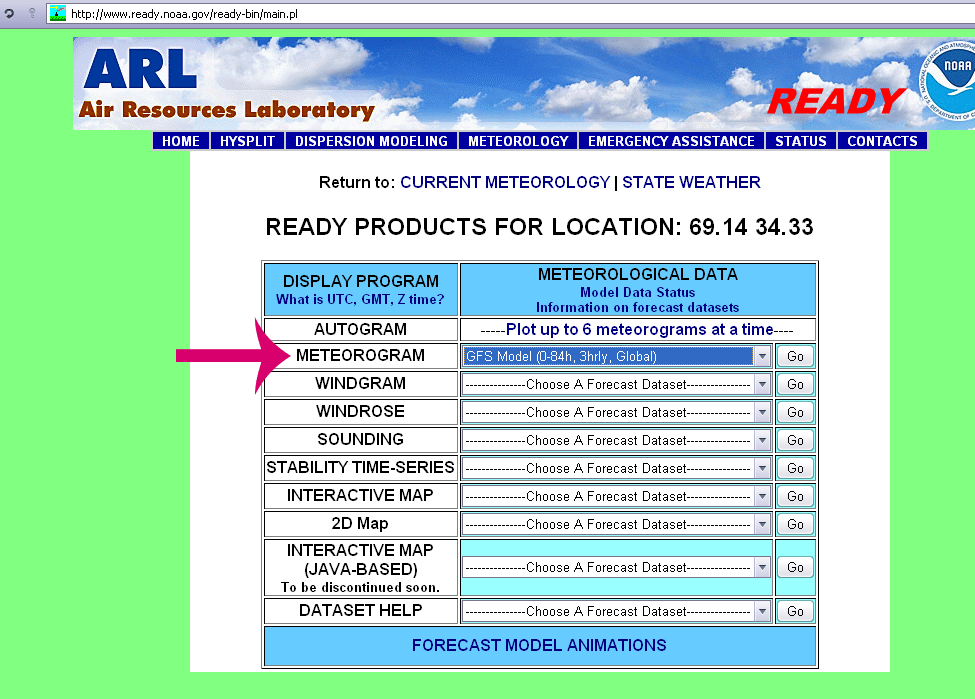Click Go for the DATASET HELP row

pos(795,611)
